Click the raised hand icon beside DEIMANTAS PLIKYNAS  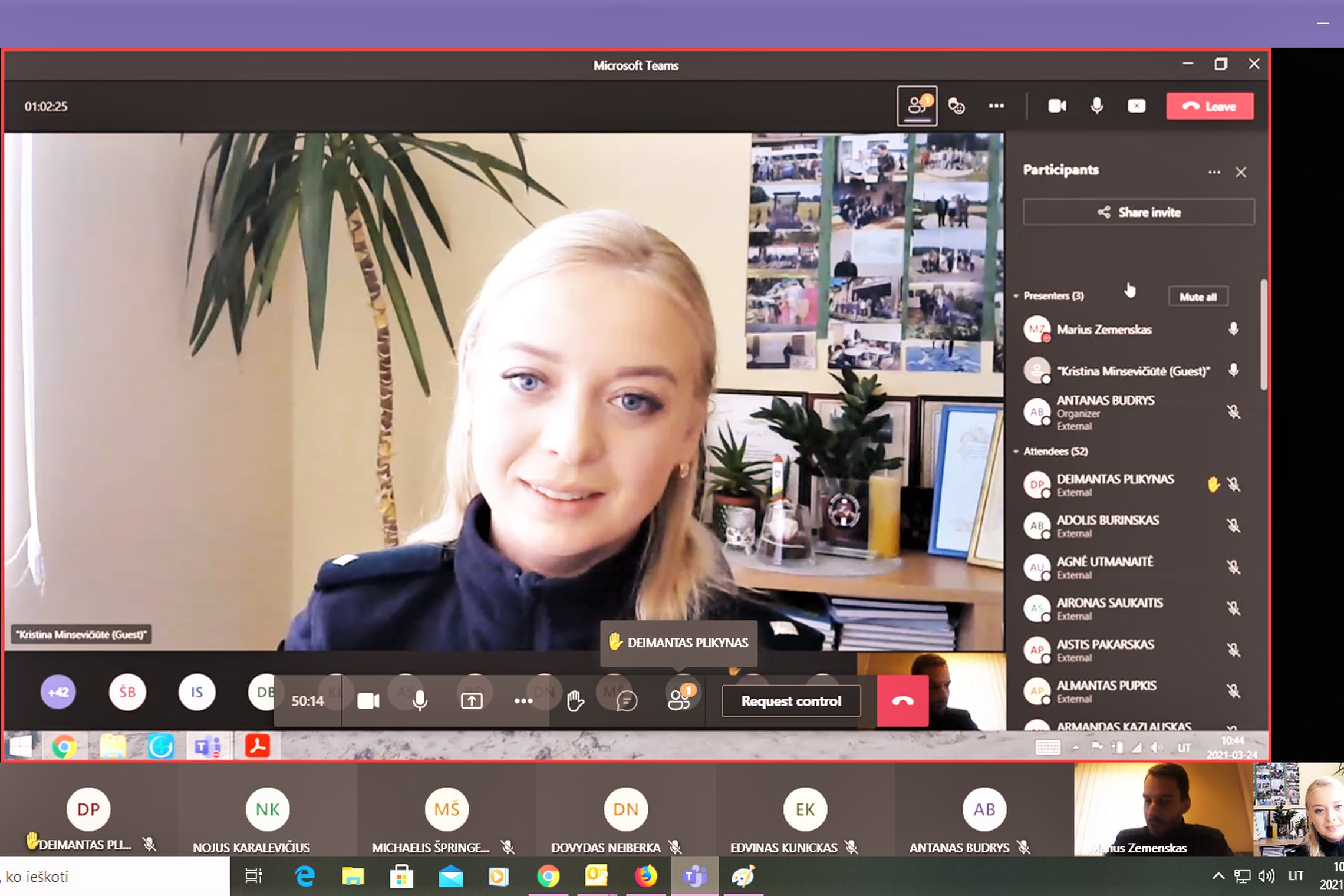click(1213, 485)
